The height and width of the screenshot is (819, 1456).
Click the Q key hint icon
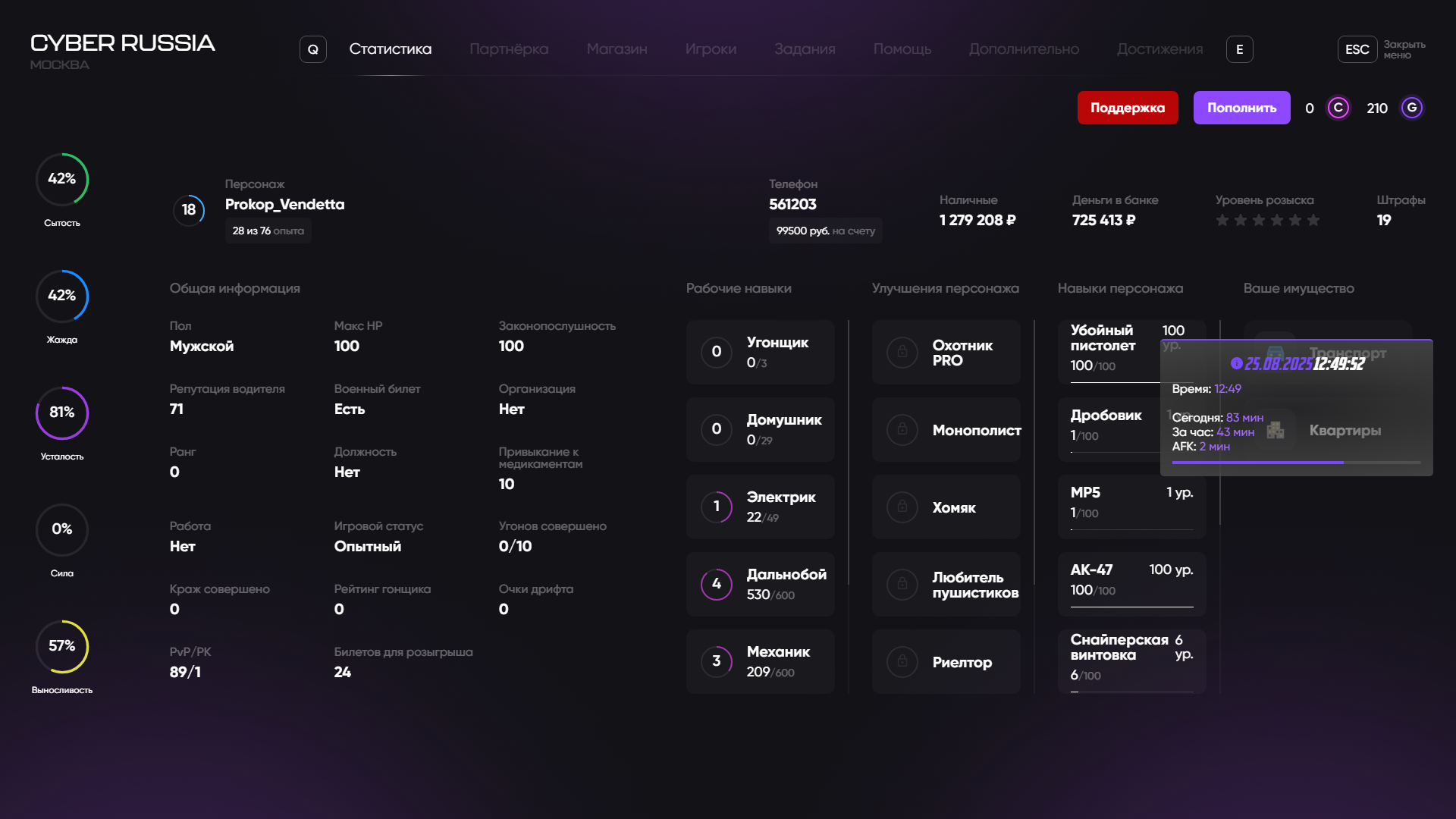point(313,49)
